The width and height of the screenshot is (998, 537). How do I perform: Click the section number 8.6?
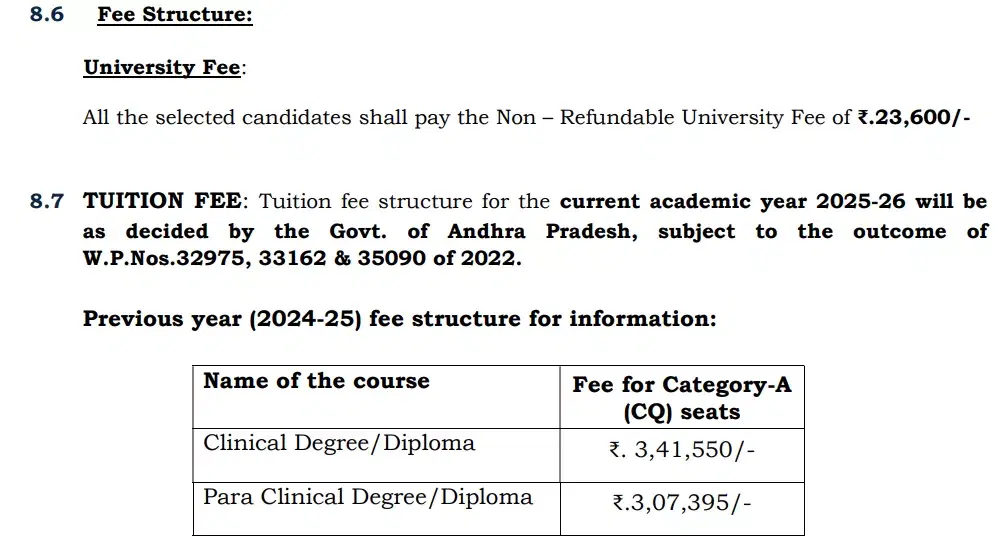pos(46,16)
